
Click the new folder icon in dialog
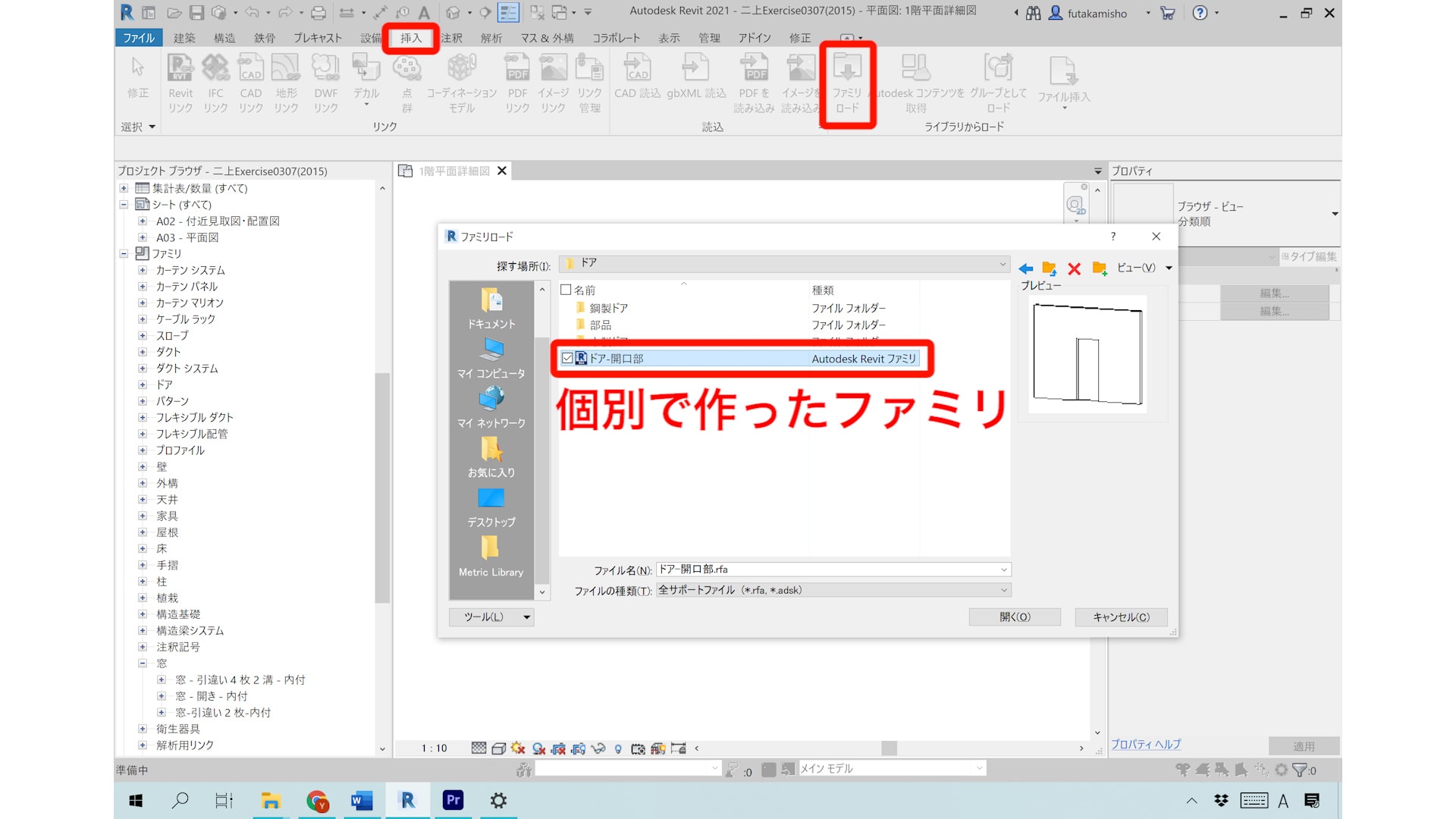point(1099,268)
